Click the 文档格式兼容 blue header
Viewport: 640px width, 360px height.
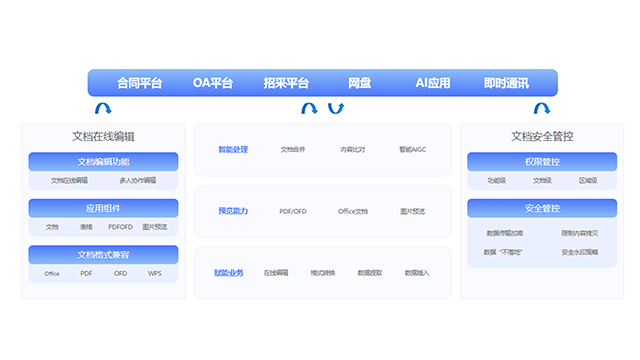point(103,255)
